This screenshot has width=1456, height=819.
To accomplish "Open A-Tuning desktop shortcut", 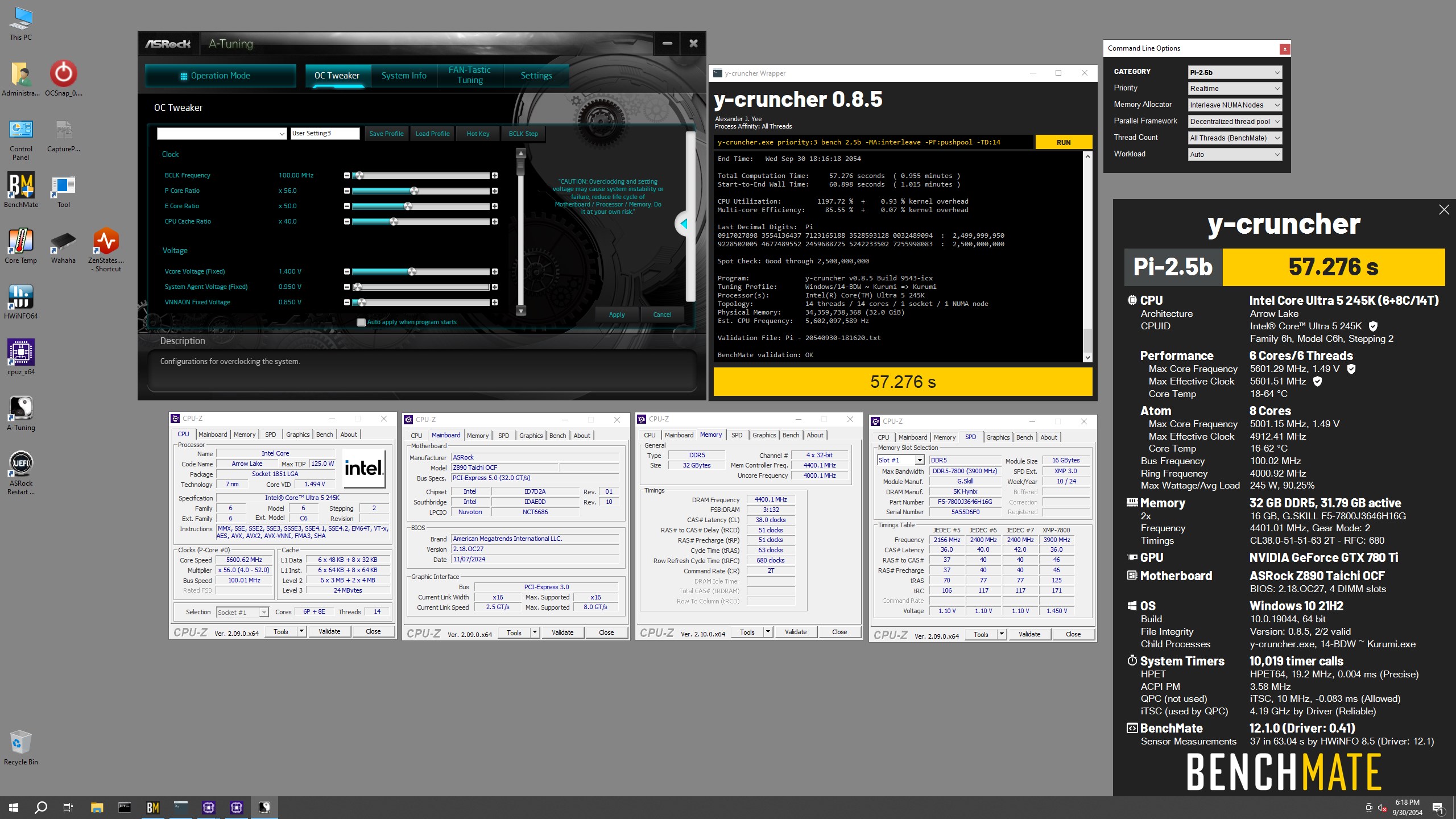I will pos(21,413).
